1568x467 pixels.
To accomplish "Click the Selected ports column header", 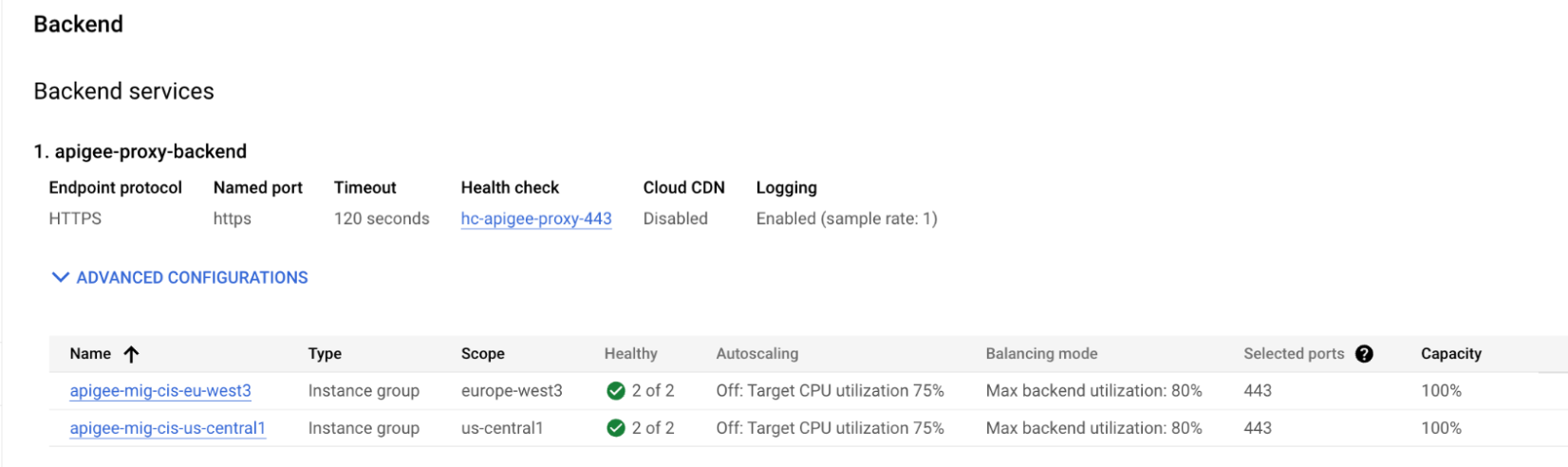I will (1294, 354).
